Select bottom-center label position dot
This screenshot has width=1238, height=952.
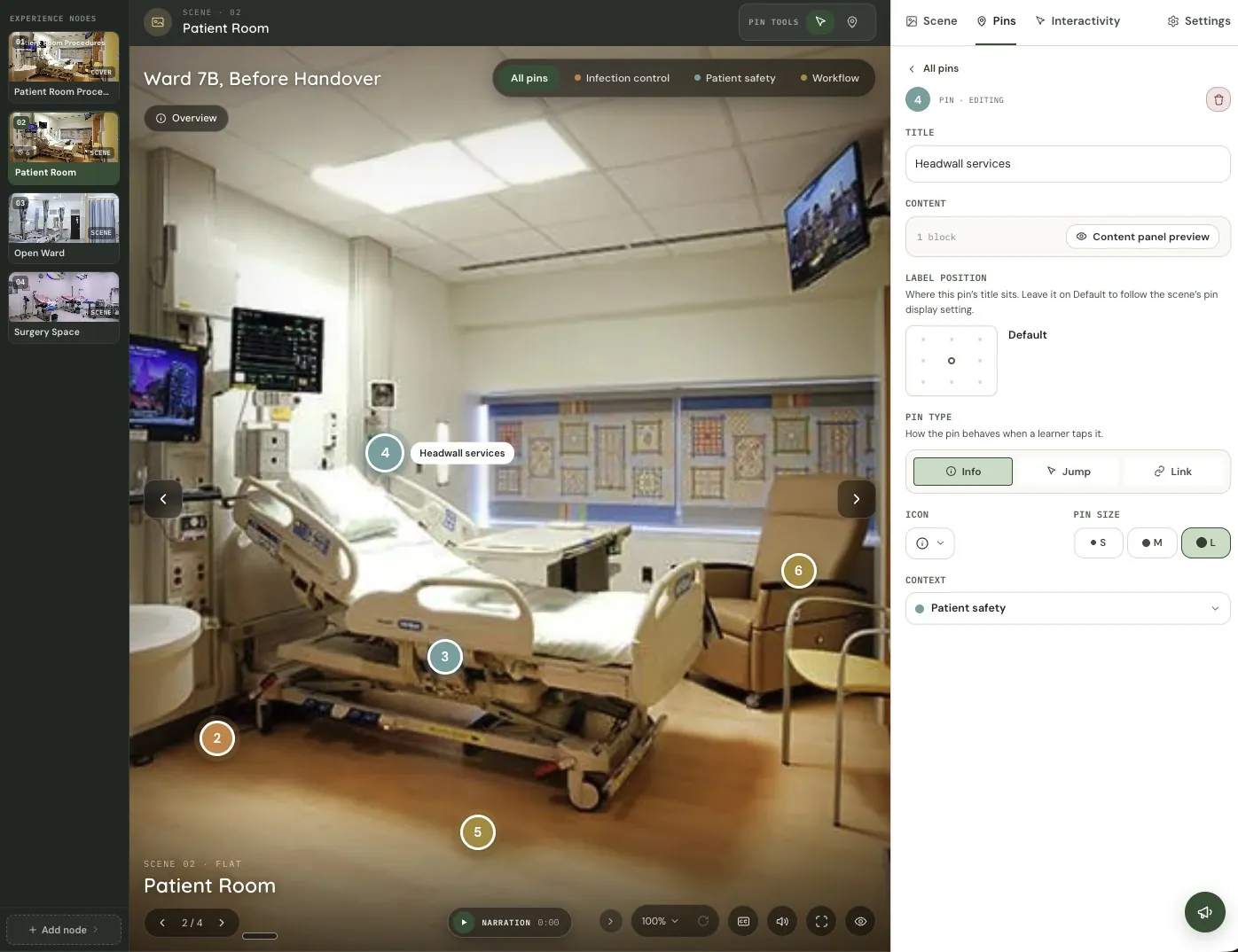(x=952, y=382)
